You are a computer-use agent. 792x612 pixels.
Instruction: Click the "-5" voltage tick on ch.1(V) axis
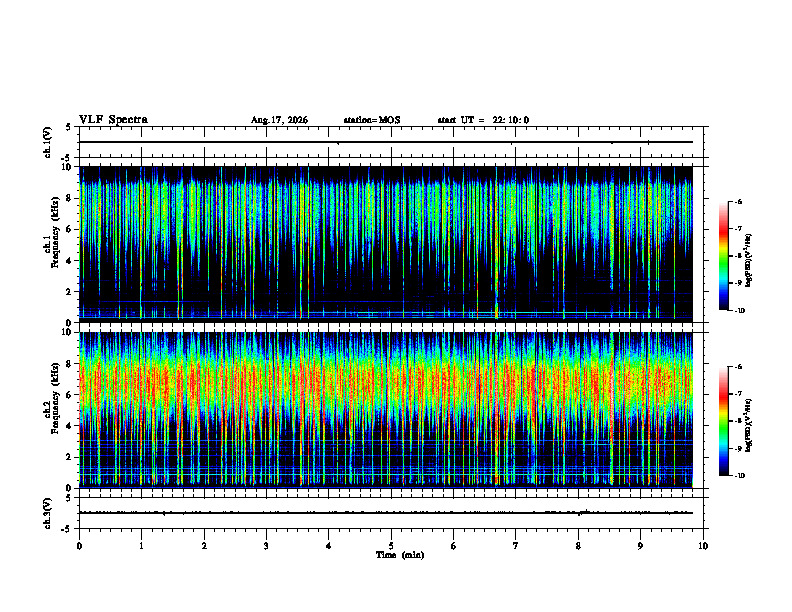point(66,158)
